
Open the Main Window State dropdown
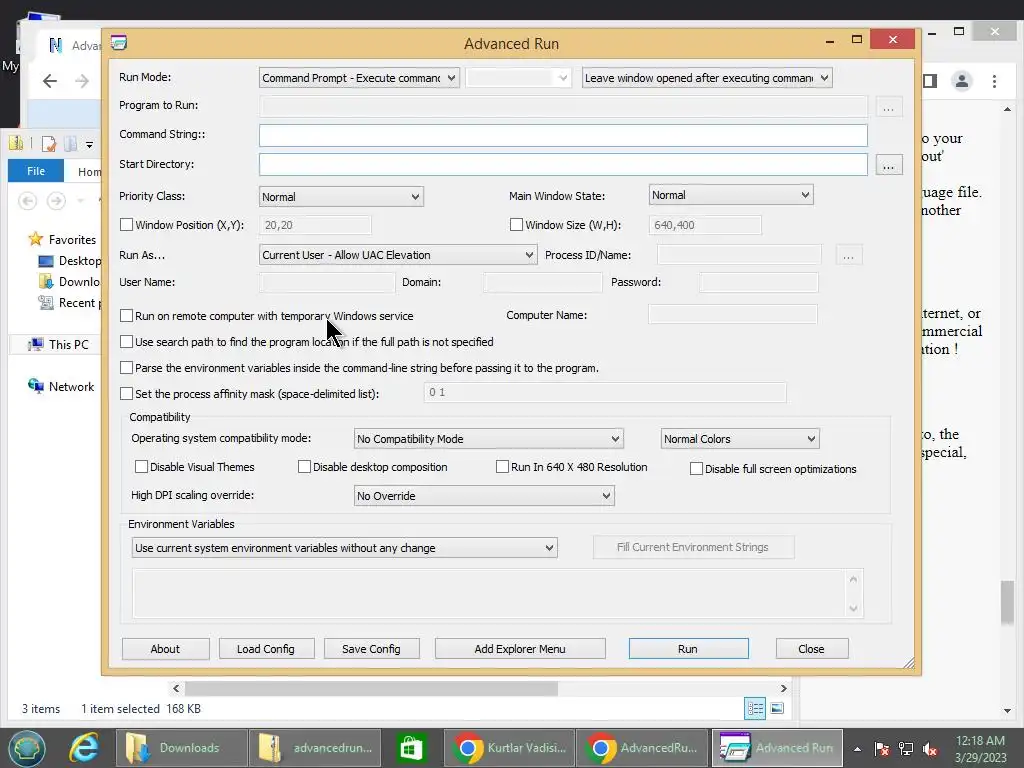pos(731,195)
